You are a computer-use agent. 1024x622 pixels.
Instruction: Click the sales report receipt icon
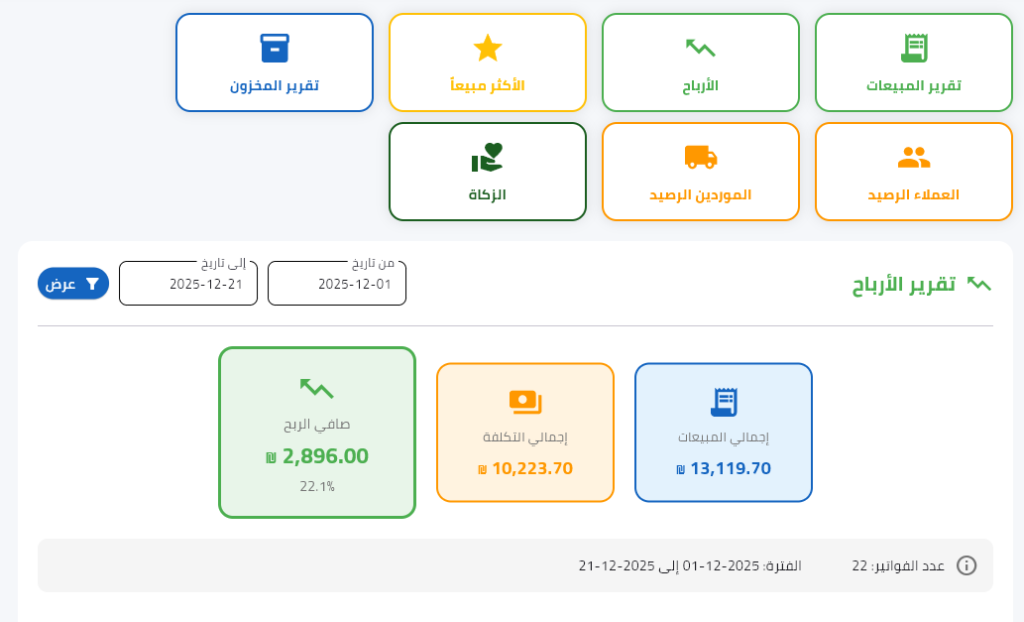coord(914,48)
